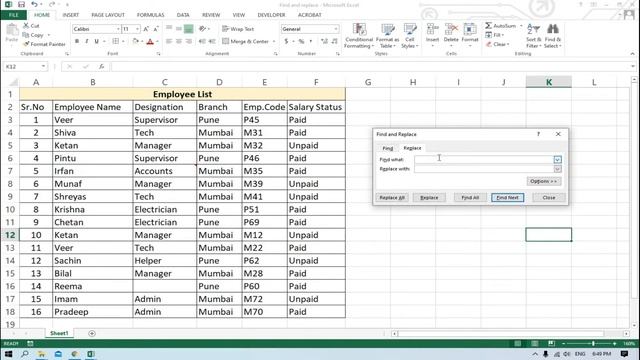This screenshot has height=360, width=640.
Task: Open Format as Table gallery
Action: (387, 36)
